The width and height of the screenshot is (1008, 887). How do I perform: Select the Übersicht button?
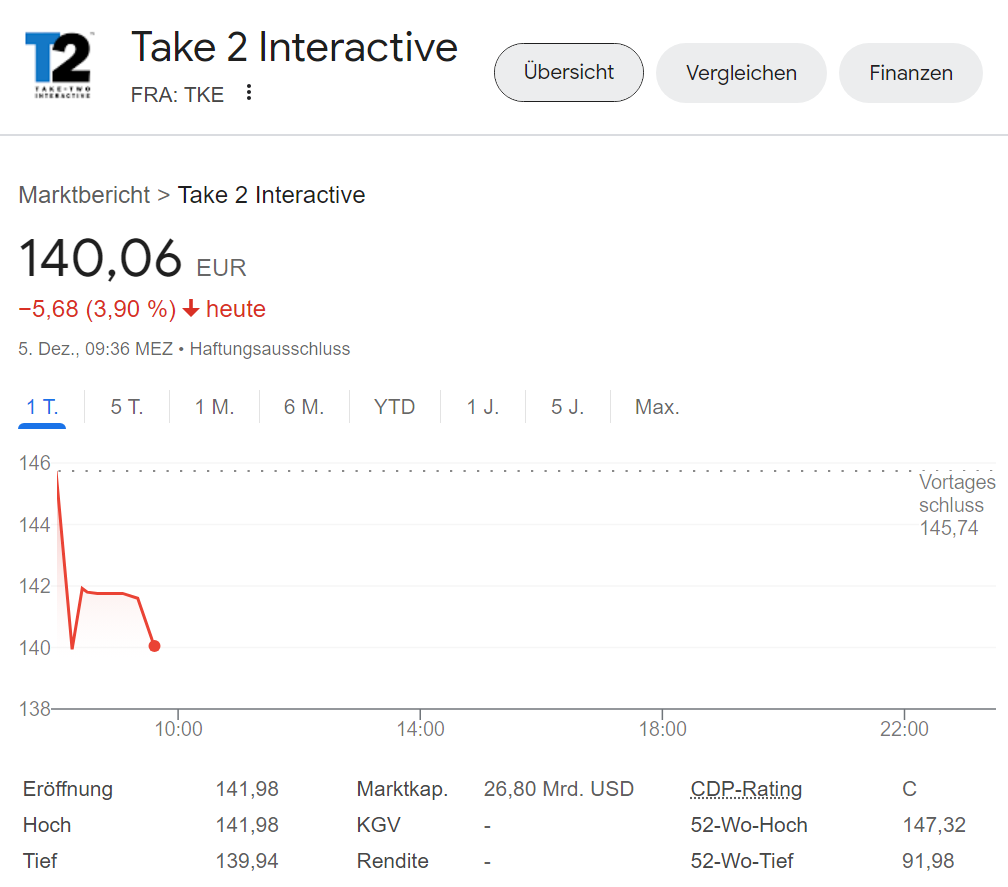coord(568,73)
